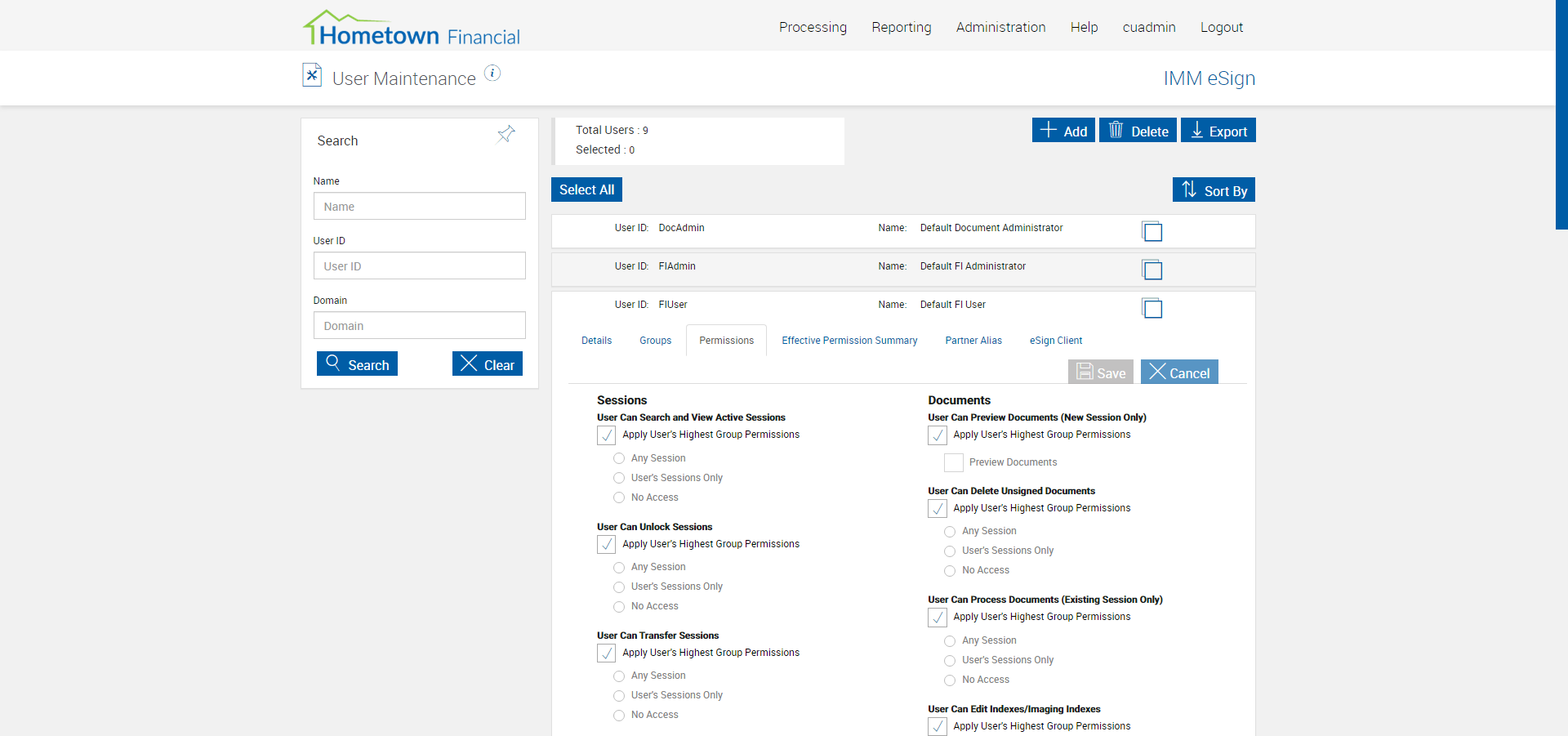Click the Add user plus button
The width and height of the screenshot is (1568, 736).
1063,131
